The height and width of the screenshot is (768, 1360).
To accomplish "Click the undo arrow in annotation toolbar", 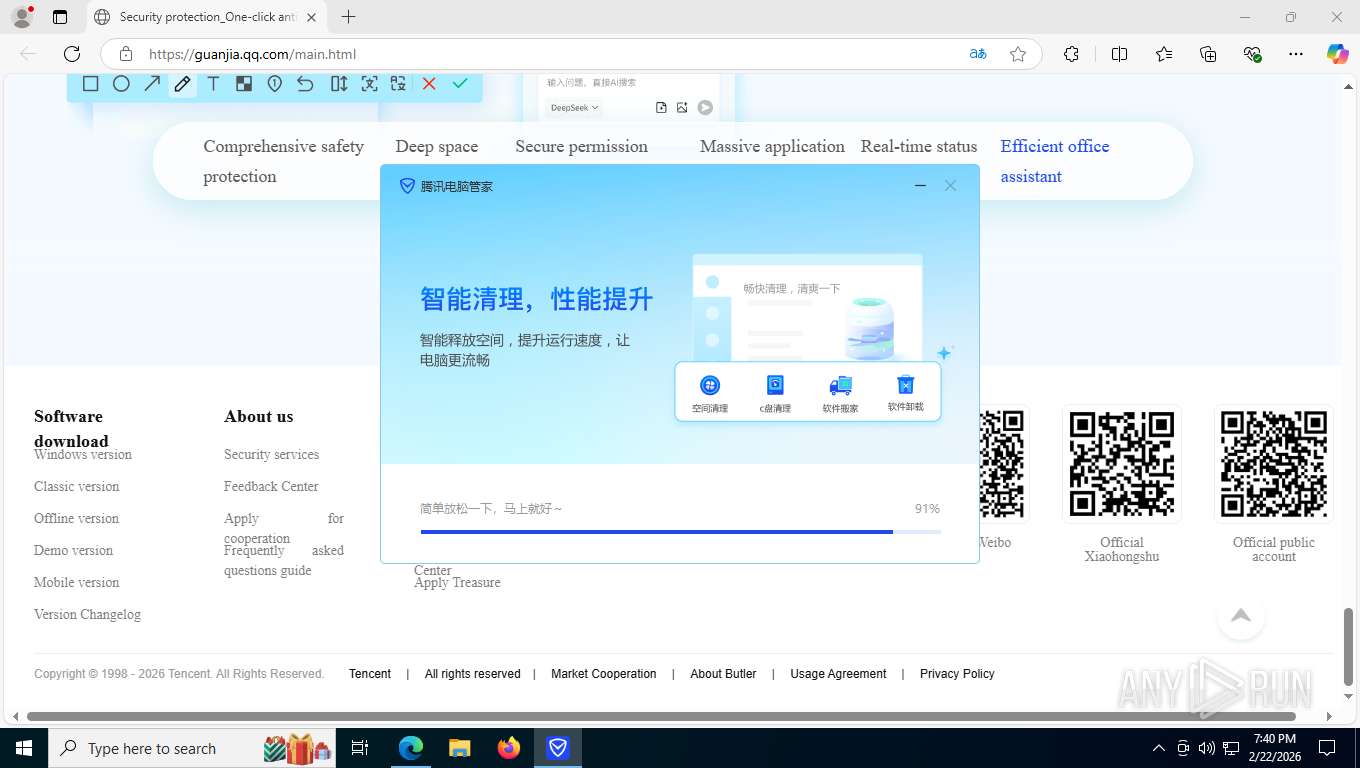I will [305, 84].
